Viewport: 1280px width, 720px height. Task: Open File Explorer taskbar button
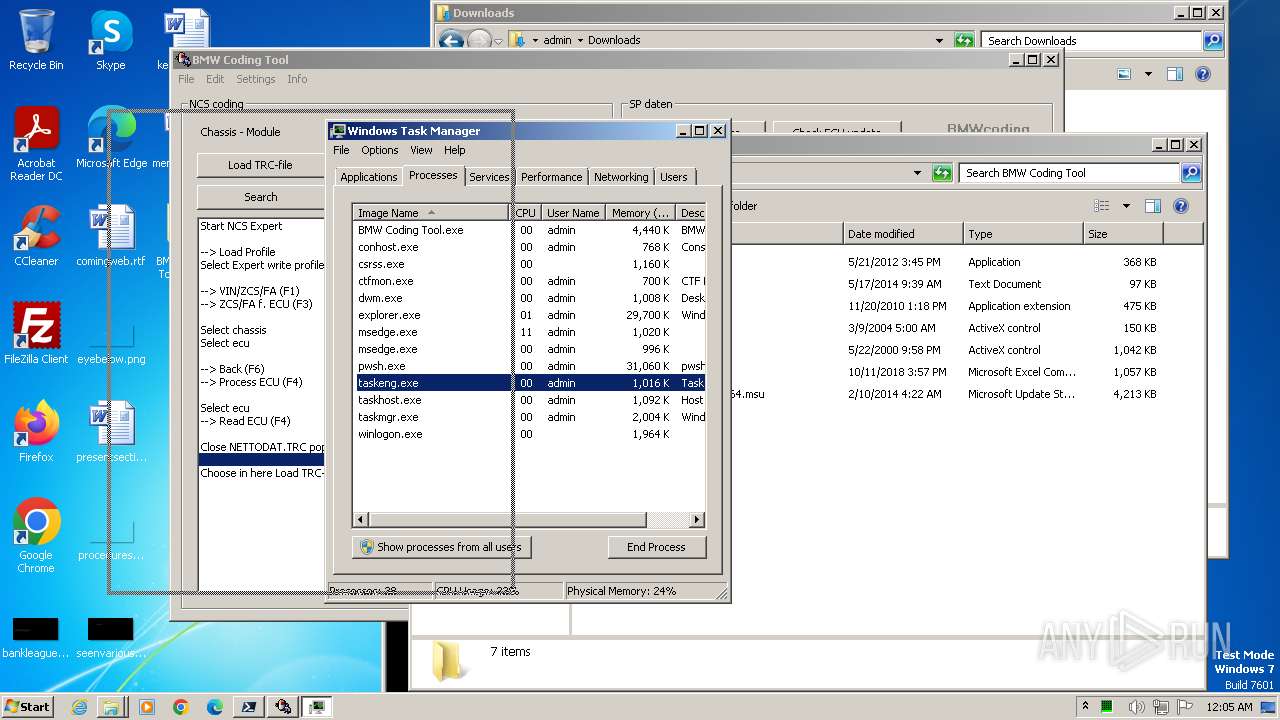point(110,707)
